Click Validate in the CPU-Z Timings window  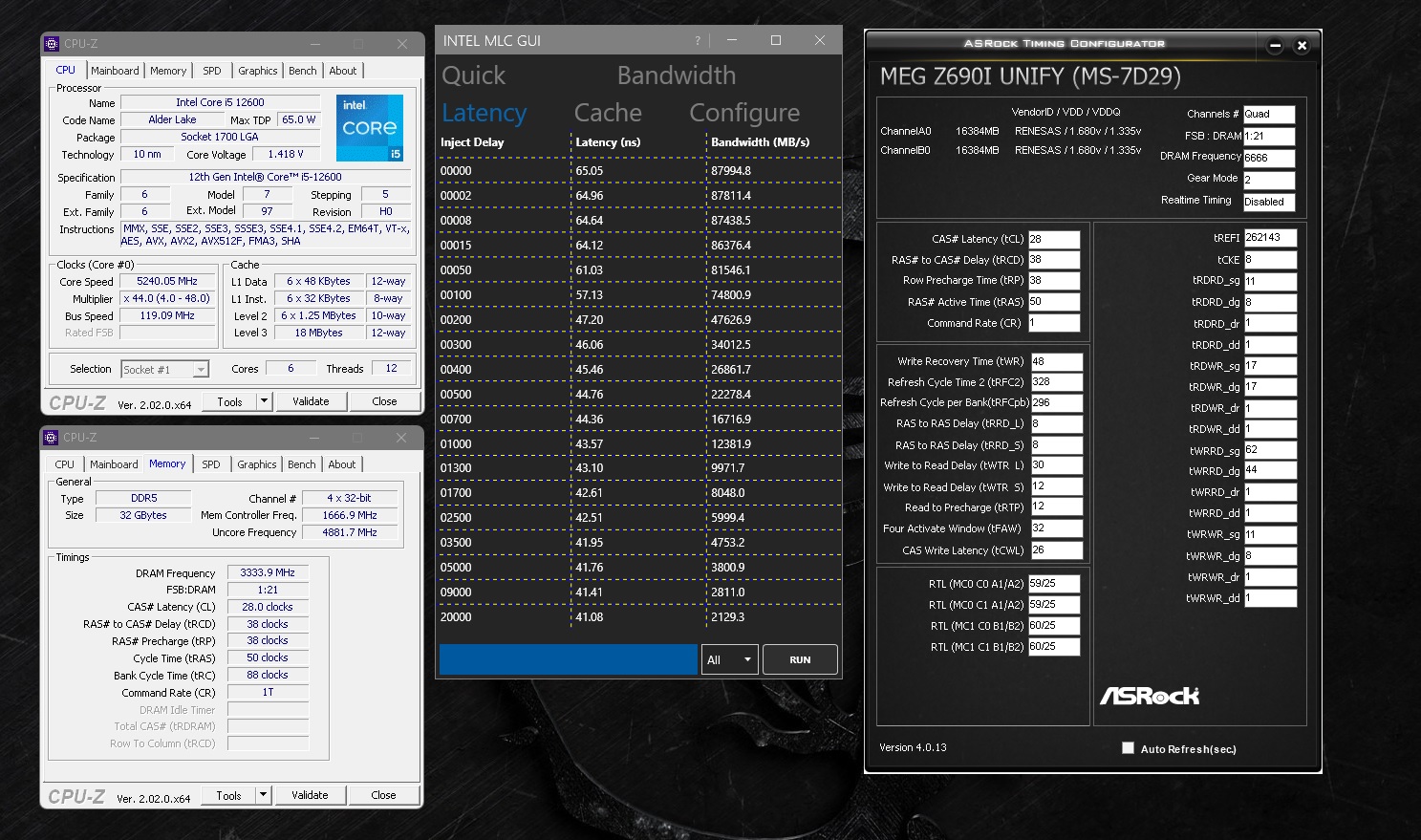[310, 795]
